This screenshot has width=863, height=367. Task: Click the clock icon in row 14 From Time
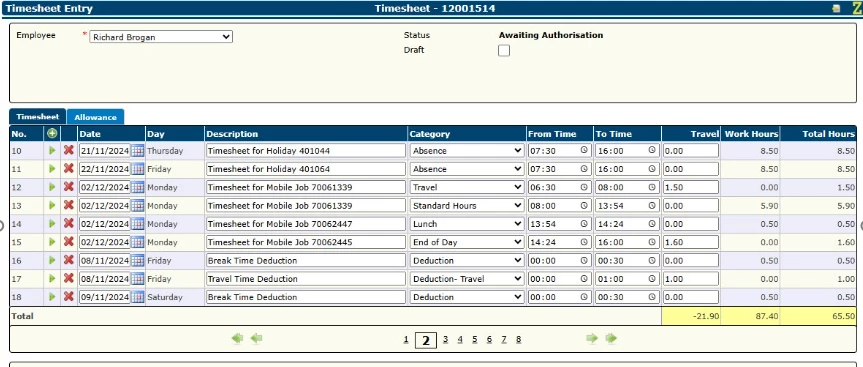coord(584,224)
